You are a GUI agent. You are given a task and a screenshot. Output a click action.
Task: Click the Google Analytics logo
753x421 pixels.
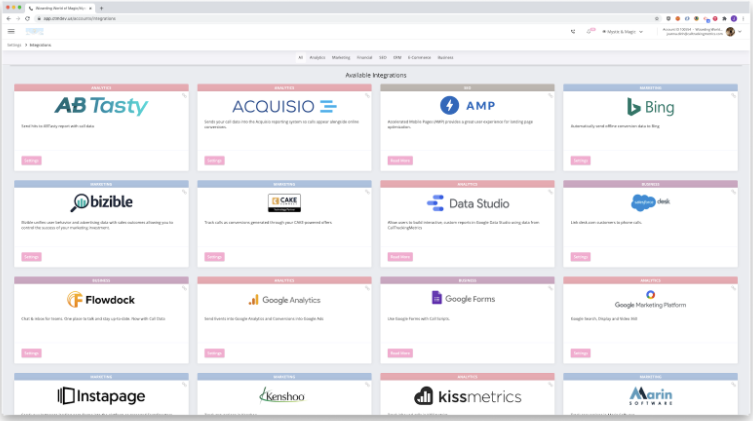tap(285, 299)
